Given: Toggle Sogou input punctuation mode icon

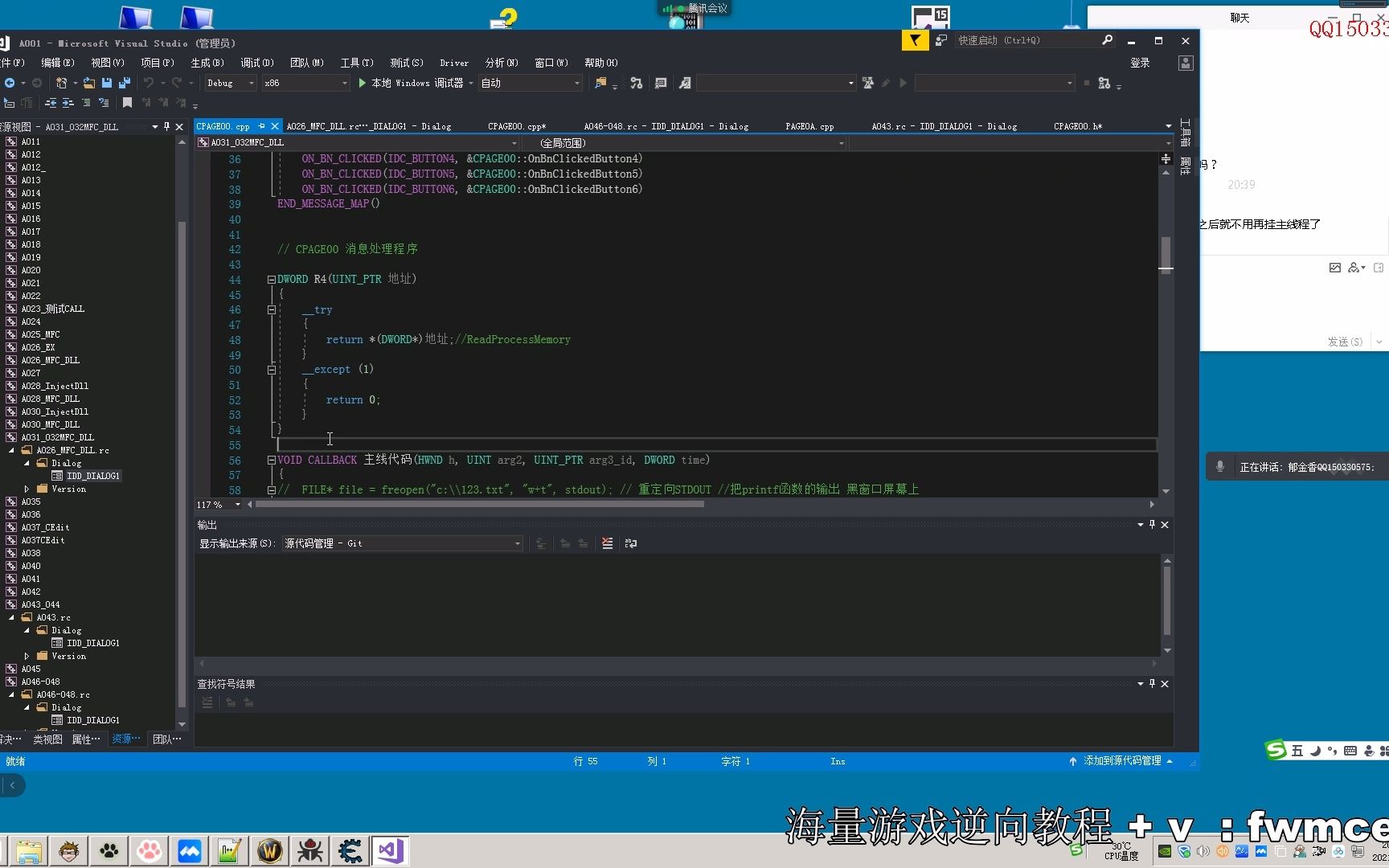Looking at the screenshot, I should [1333, 751].
